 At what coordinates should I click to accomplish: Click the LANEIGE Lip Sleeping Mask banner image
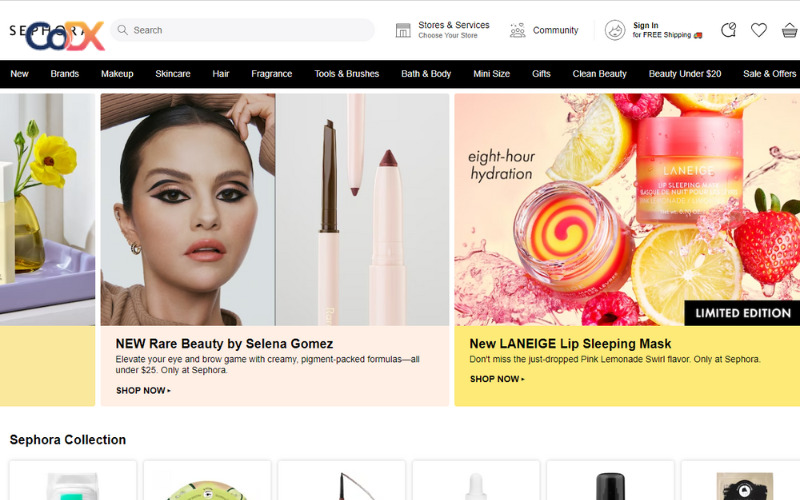627,210
